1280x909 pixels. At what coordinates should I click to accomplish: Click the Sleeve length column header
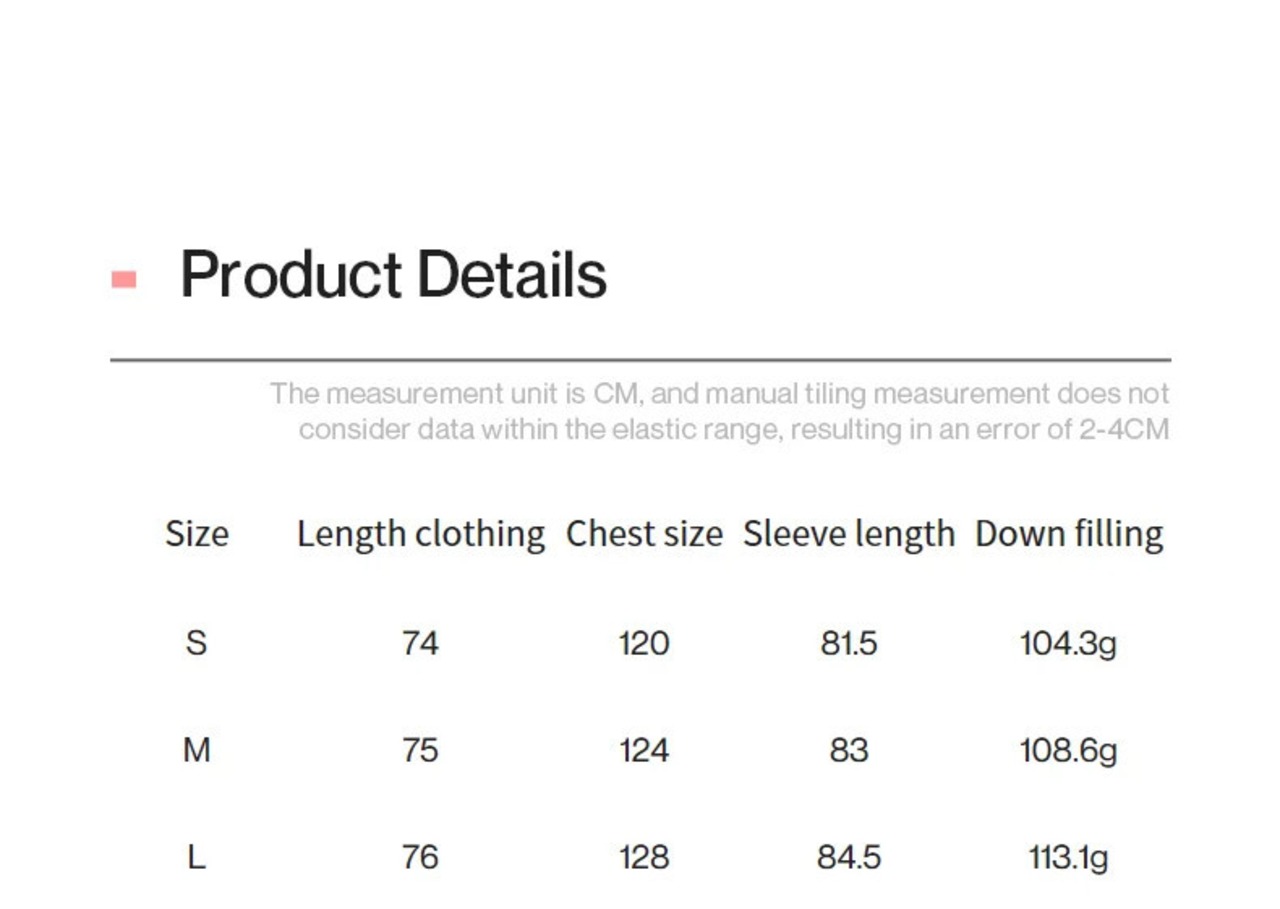point(849,534)
